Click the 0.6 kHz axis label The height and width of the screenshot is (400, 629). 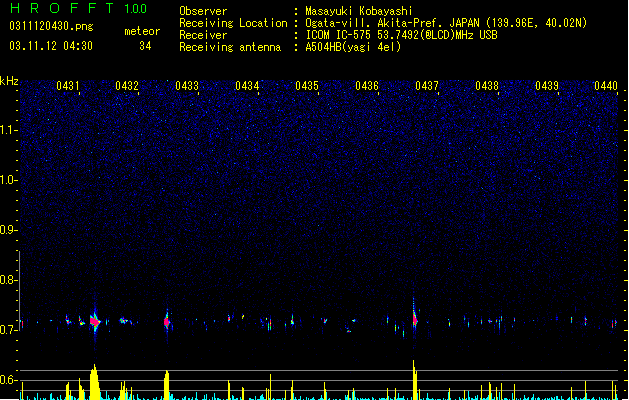pos(9,380)
